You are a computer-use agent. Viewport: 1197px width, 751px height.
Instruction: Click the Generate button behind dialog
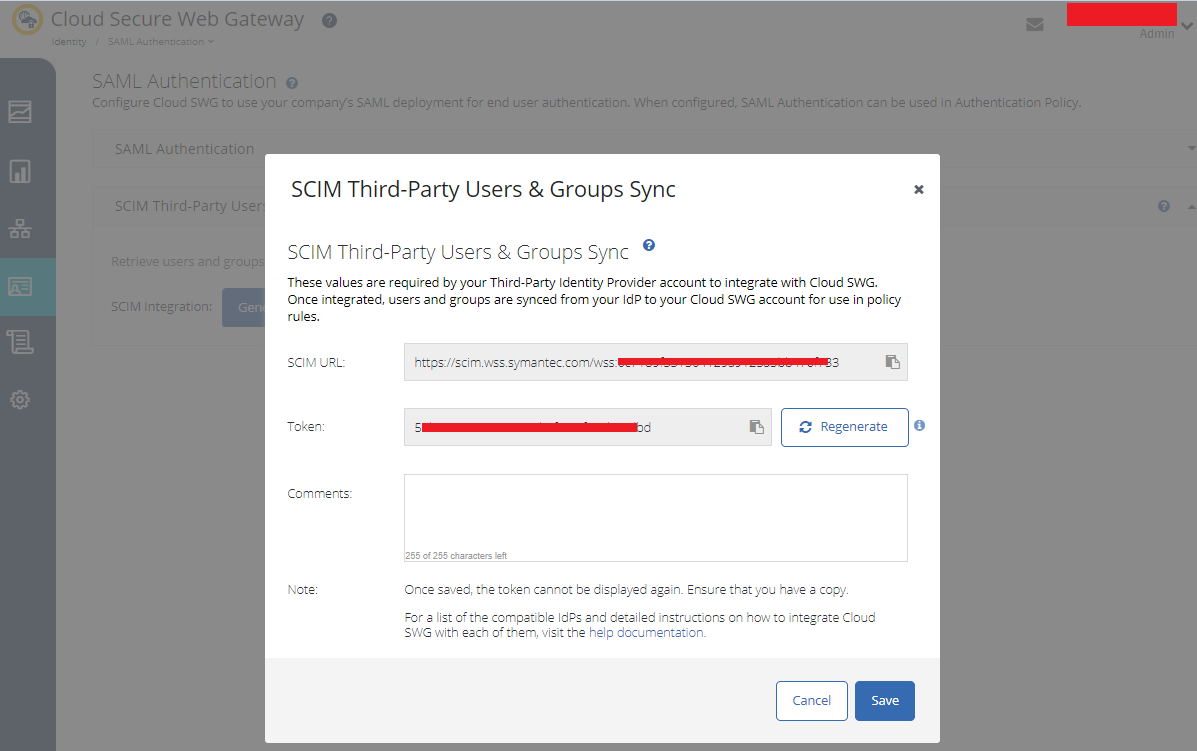pyautogui.click(x=244, y=308)
